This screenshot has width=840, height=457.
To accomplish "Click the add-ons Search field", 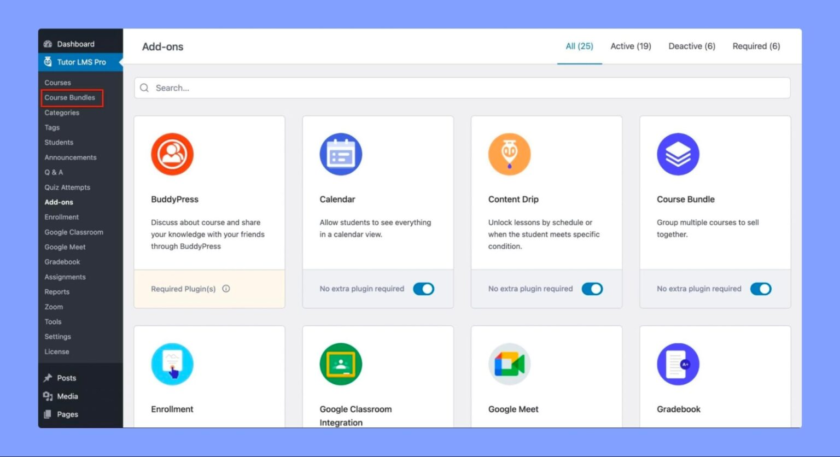I will point(462,88).
